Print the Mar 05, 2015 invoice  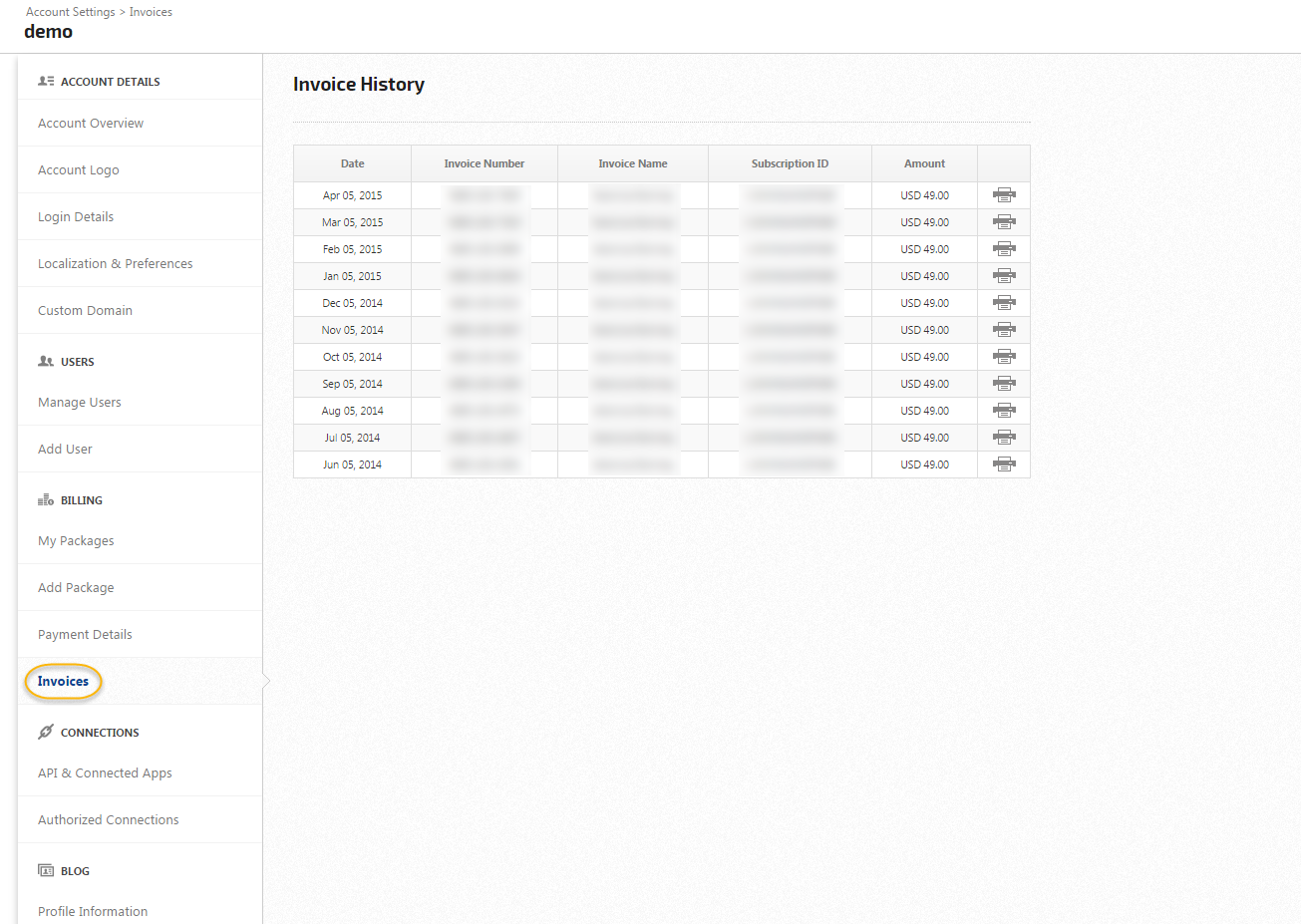(x=1004, y=222)
